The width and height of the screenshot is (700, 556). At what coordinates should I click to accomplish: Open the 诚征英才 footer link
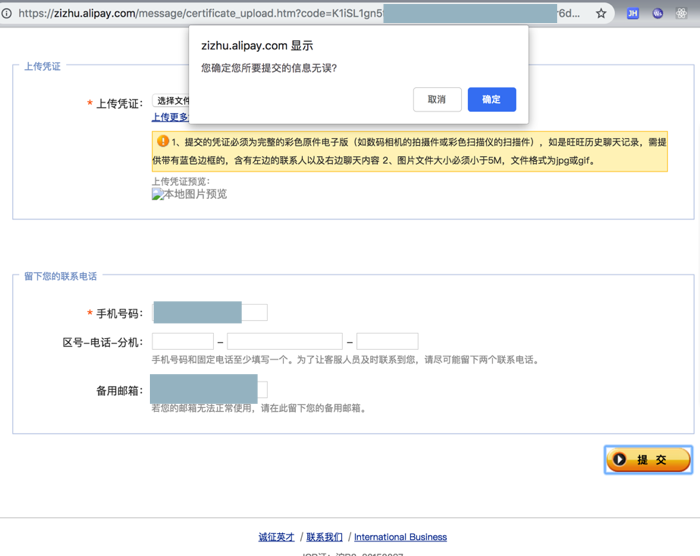[x=276, y=537]
